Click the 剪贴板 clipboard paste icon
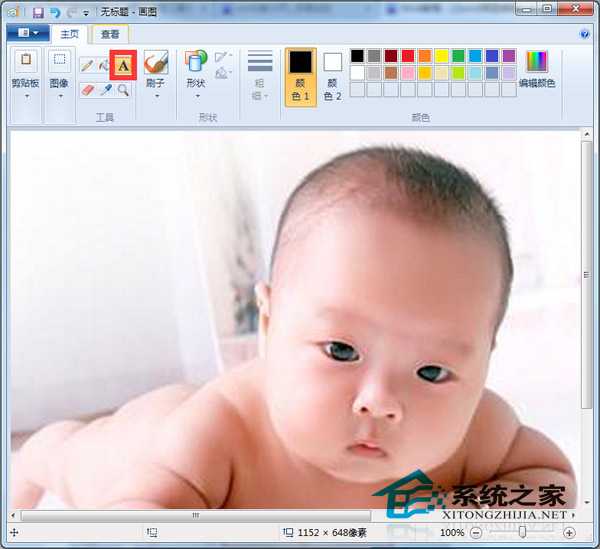The height and width of the screenshot is (549, 600). click(x=26, y=60)
